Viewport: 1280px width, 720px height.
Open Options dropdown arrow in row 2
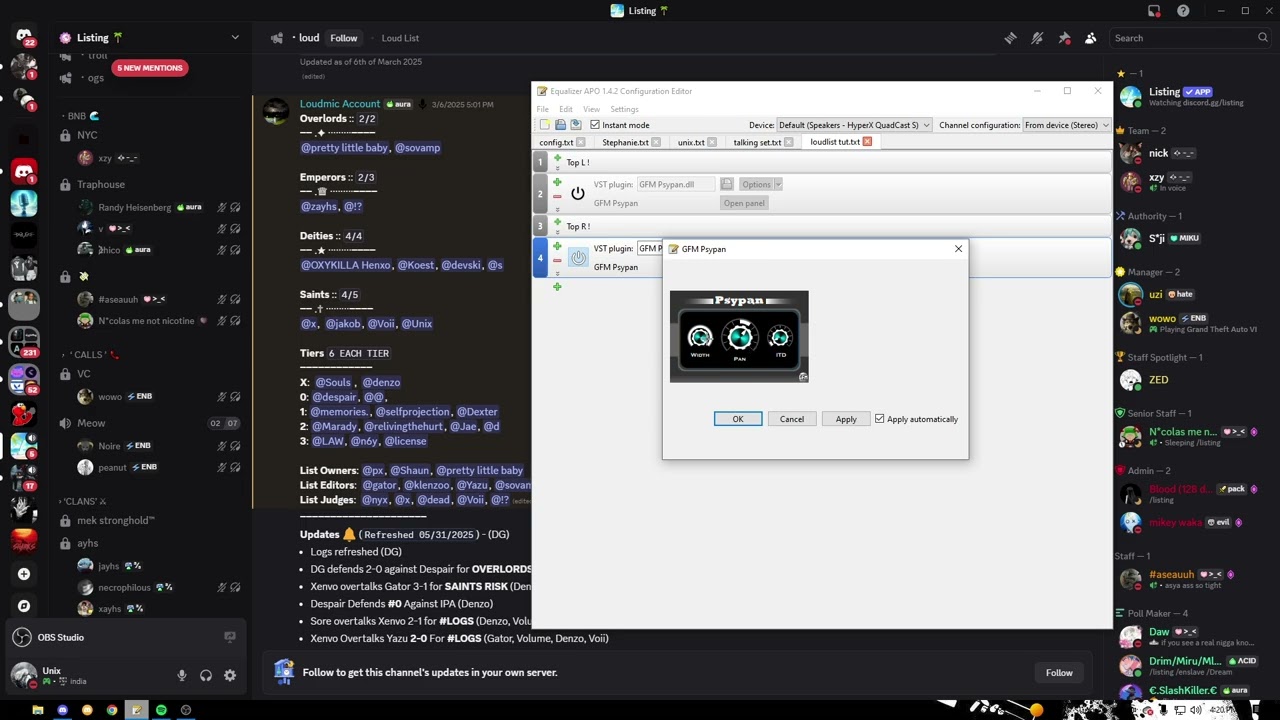coord(777,184)
